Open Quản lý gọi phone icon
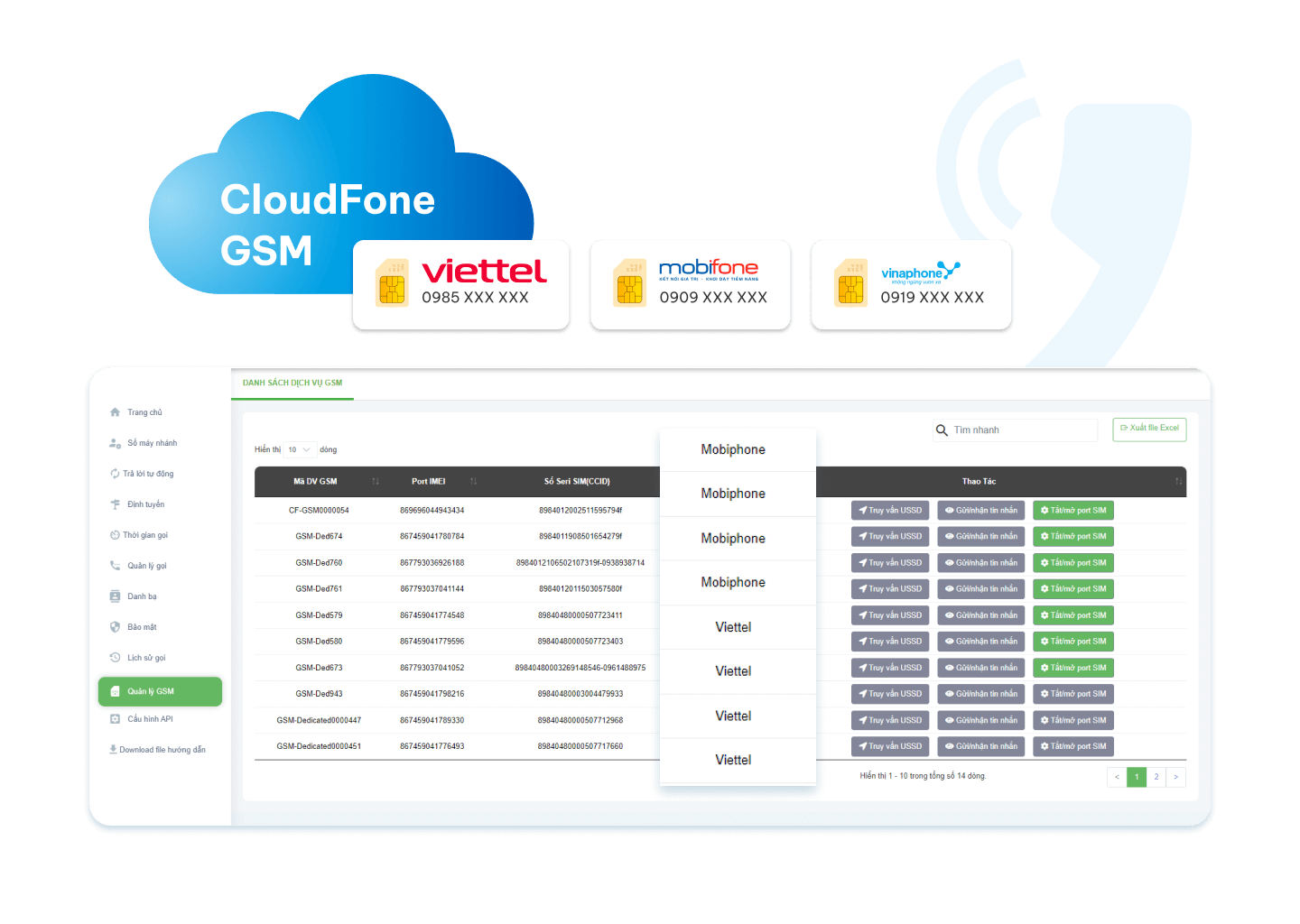Screen dimensions: 1300x924 point(115,566)
